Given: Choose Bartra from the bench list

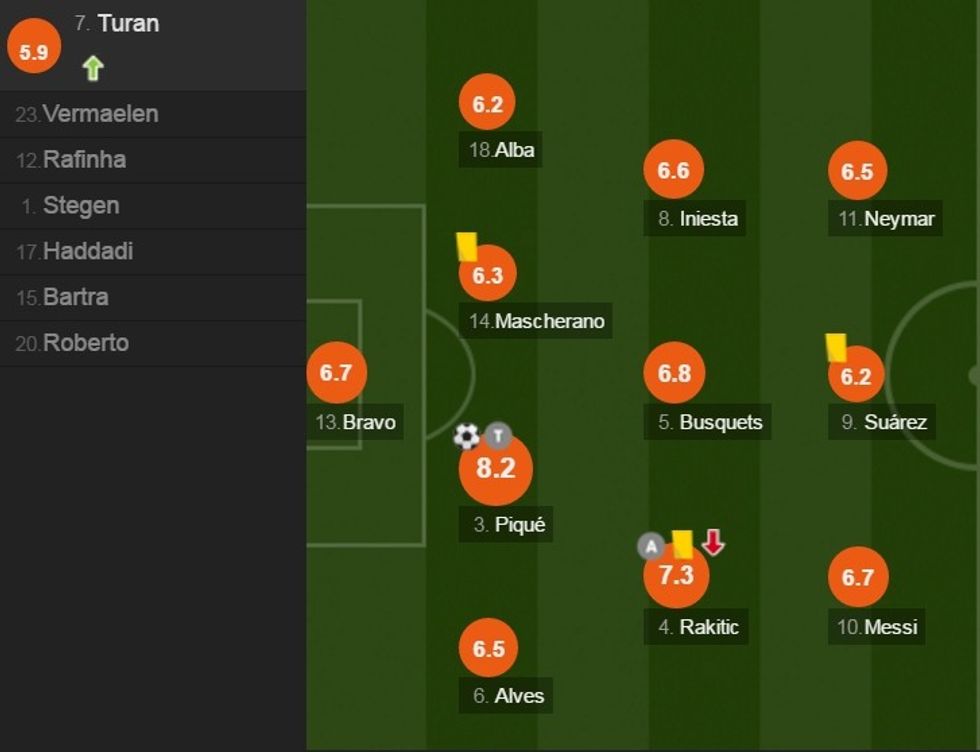Looking at the screenshot, I should coord(76,298).
